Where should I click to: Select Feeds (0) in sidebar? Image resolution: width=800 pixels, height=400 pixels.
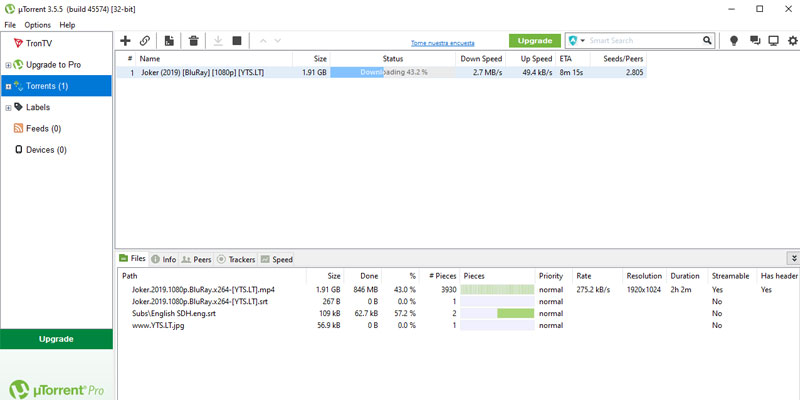(43, 129)
